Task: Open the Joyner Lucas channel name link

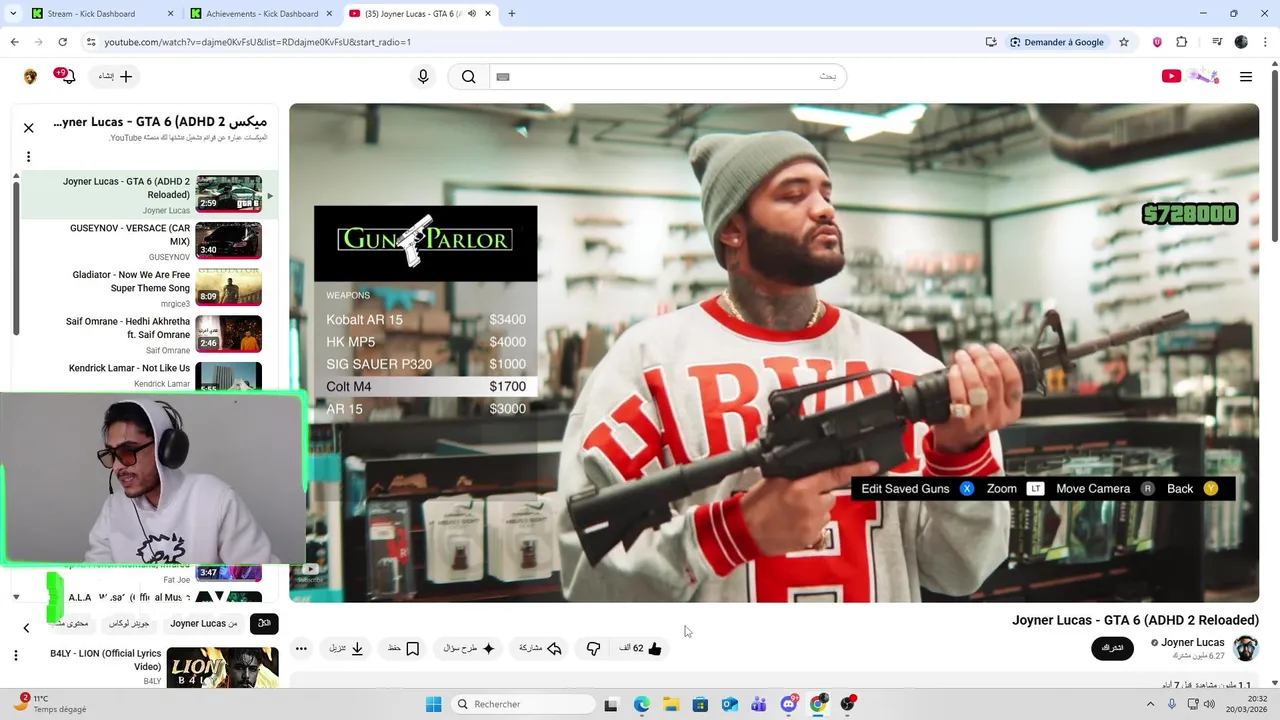Action: pyautogui.click(x=1192, y=642)
